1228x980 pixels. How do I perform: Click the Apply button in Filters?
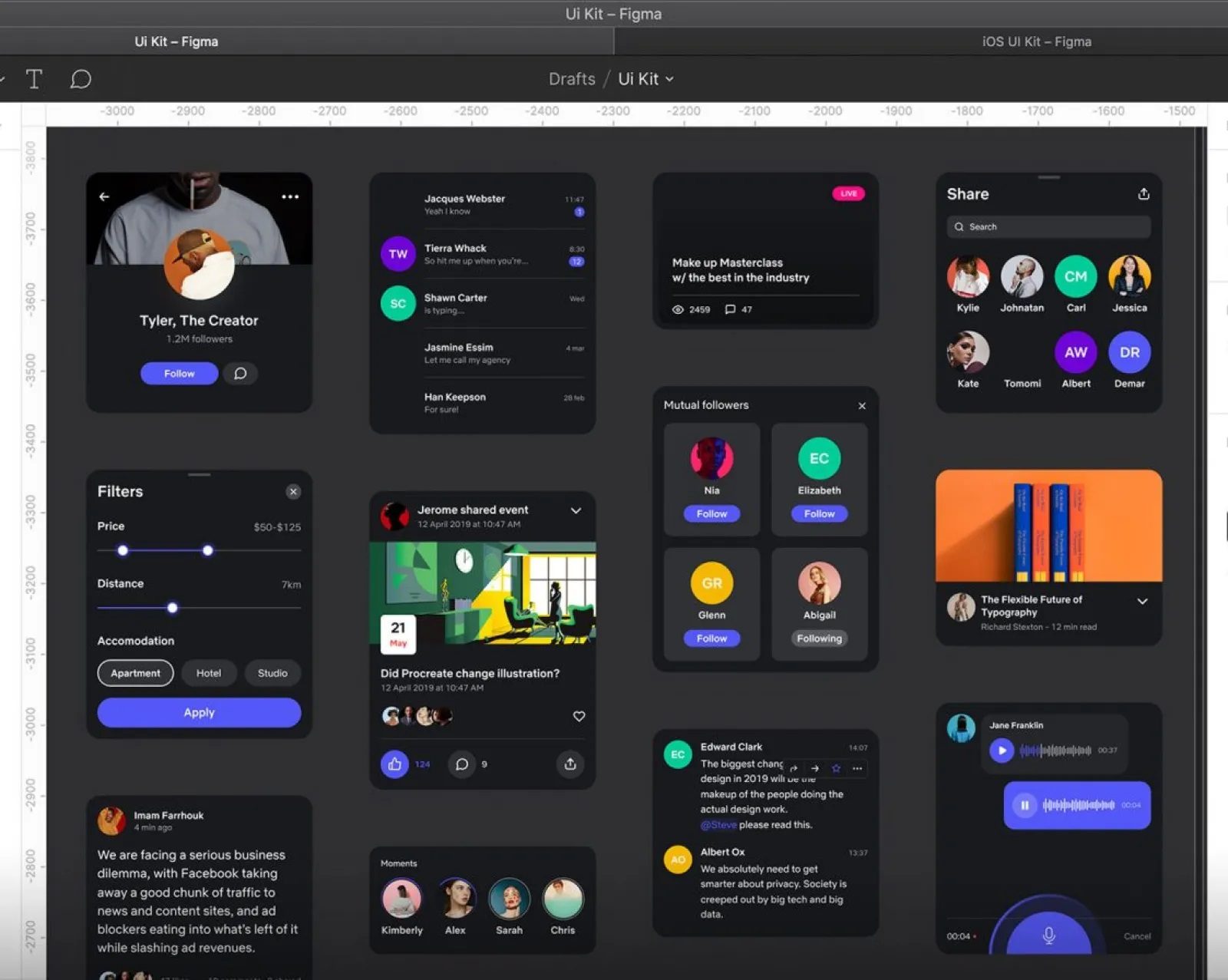pos(199,712)
